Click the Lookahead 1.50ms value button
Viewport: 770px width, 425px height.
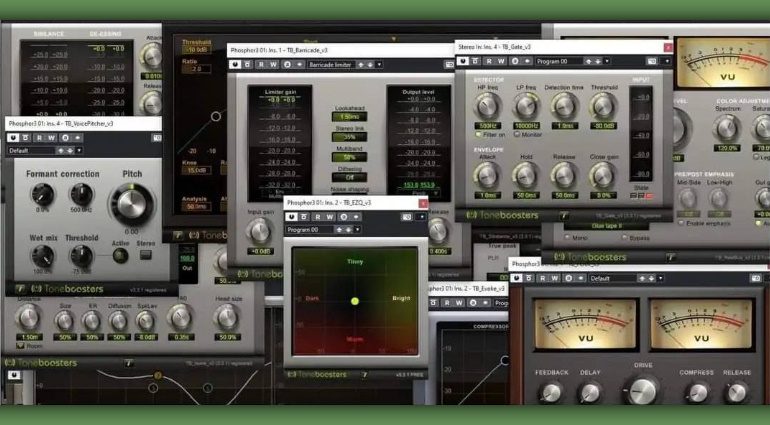tap(349, 117)
